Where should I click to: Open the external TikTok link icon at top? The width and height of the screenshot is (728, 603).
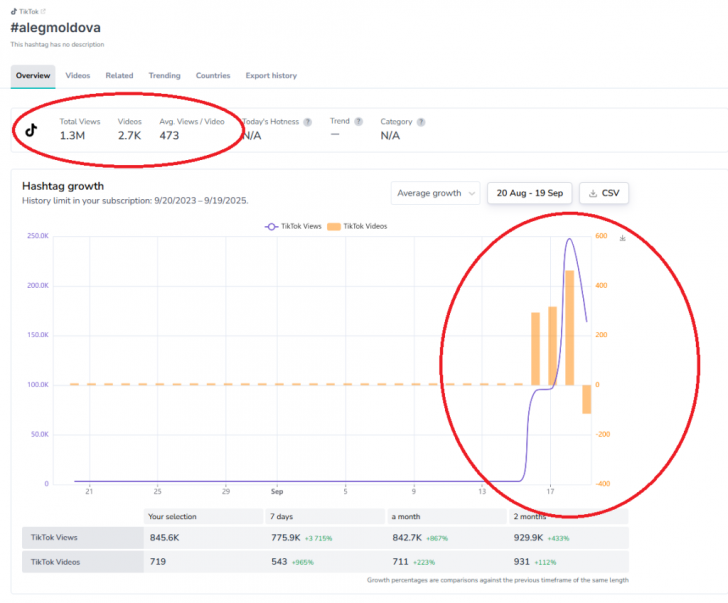(42, 11)
